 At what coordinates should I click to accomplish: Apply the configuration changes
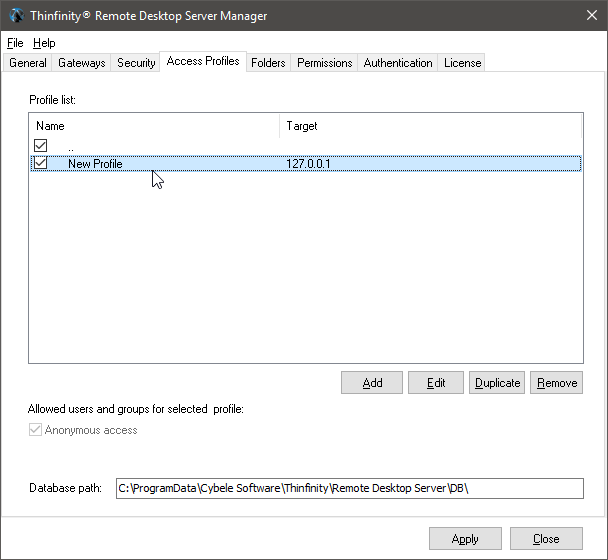pos(465,538)
